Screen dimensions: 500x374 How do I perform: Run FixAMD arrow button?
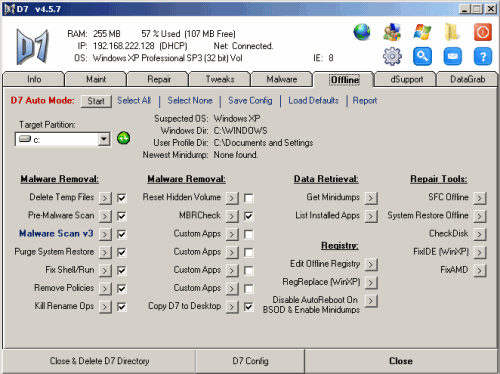(x=480, y=270)
